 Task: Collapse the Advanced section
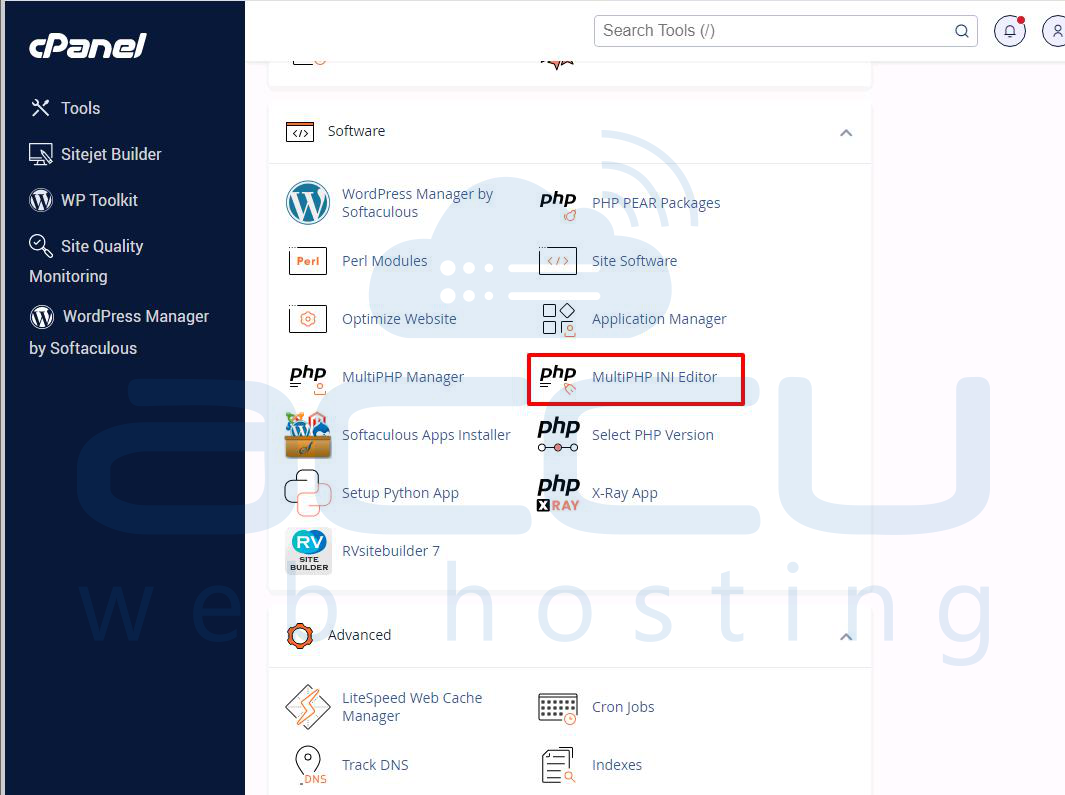[846, 637]
